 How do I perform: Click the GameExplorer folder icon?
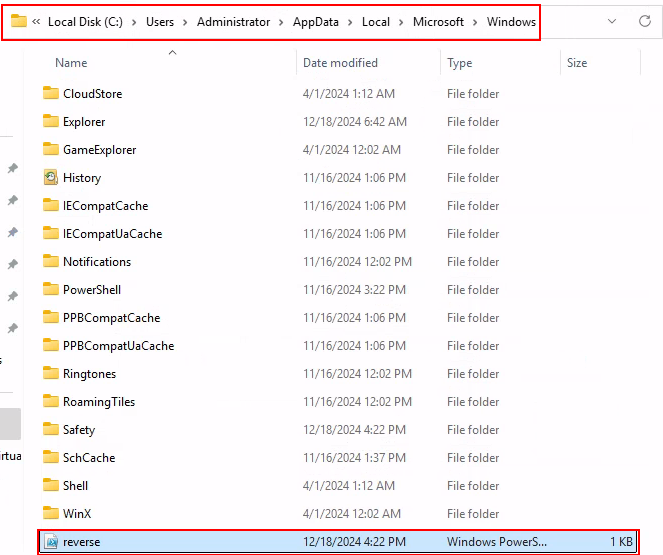[x=51, y=150]
